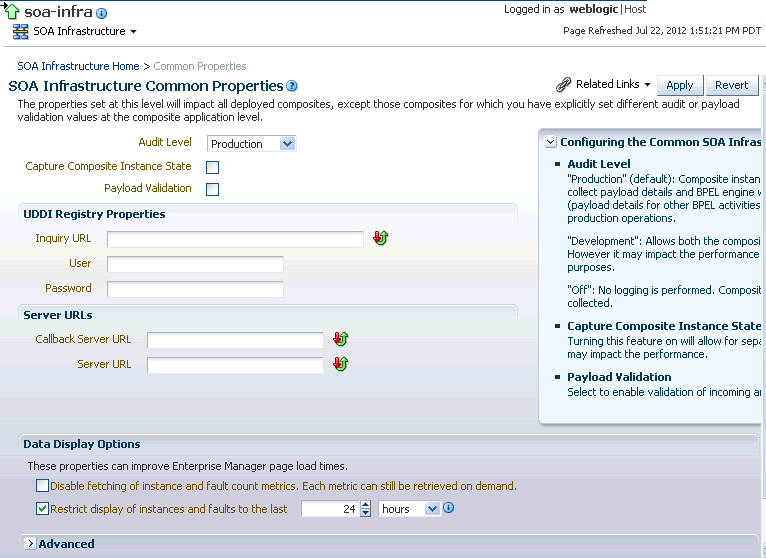This screenshot has height=558, width=766.
Task: Click into the Inquiry URL field
Action: (235, 239)
